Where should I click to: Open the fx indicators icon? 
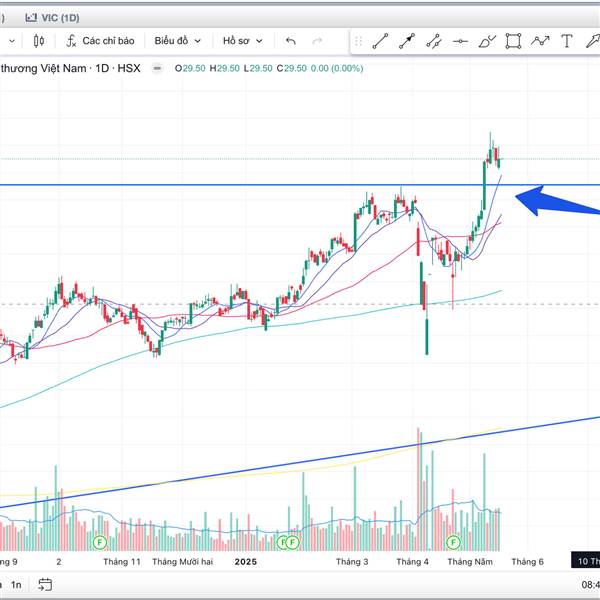[71, 41]
